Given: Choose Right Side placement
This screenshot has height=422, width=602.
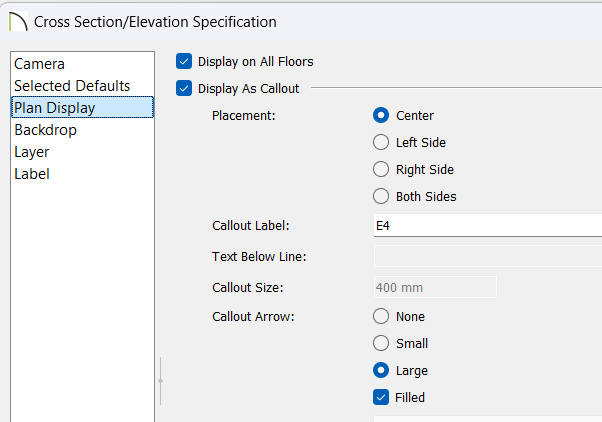Looking at the screenshot, I should [x=381, y=169].
